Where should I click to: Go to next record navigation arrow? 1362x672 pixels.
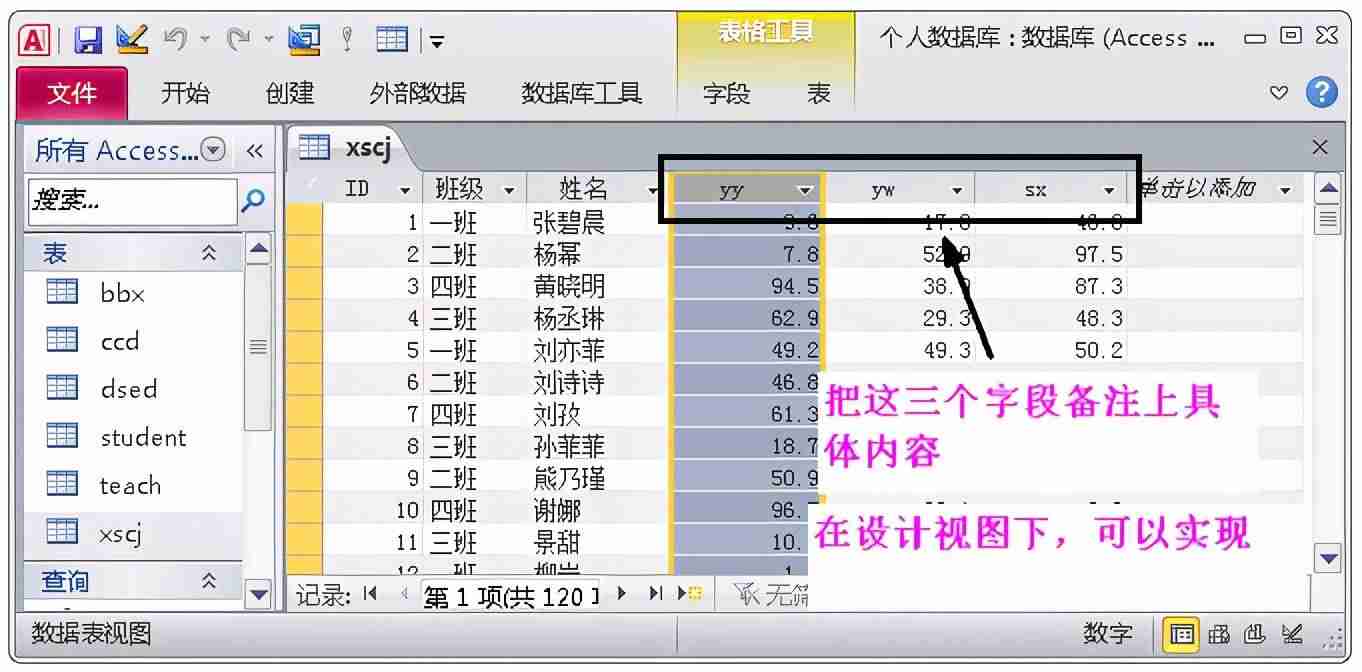pyautogui.click(x=622, y=594)
